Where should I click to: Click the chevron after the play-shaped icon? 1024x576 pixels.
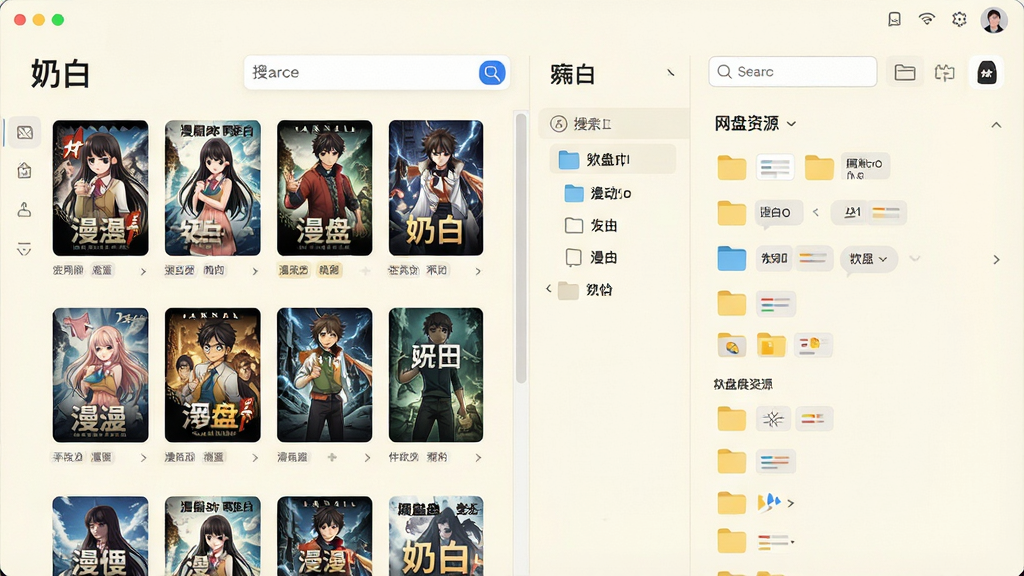(791, 503)
